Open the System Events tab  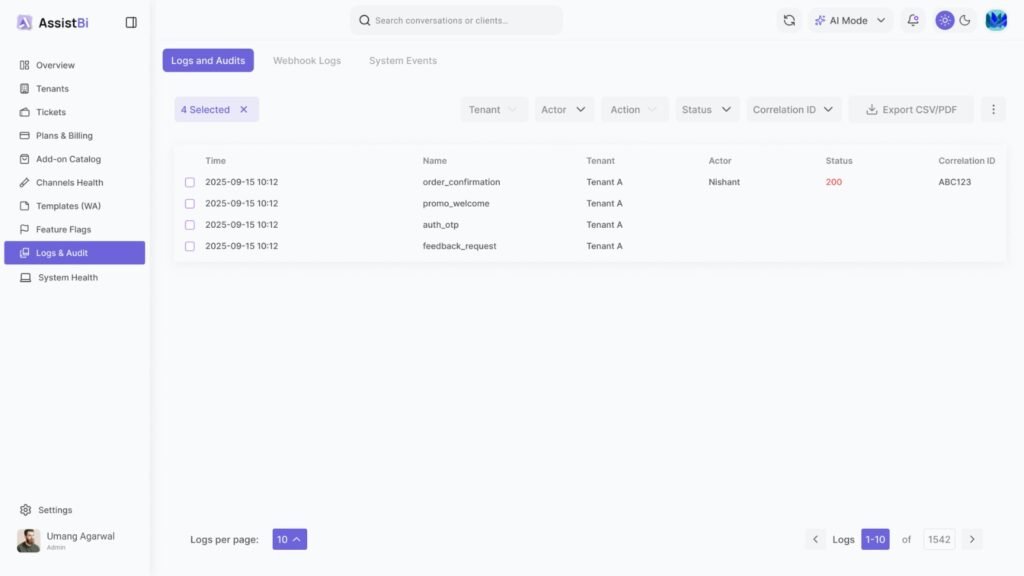(x=402, y=61)
